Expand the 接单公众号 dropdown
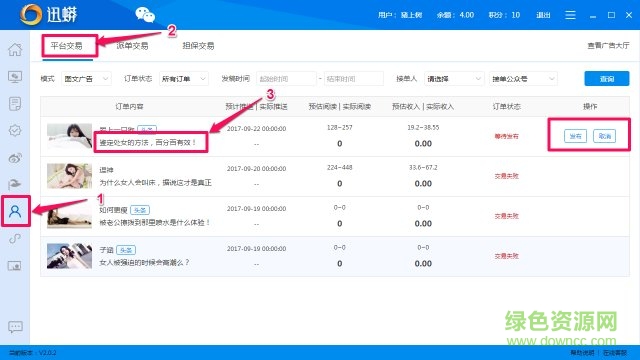Image resolution: width=640 pixels, height=360 pixels. pos(523,79)
